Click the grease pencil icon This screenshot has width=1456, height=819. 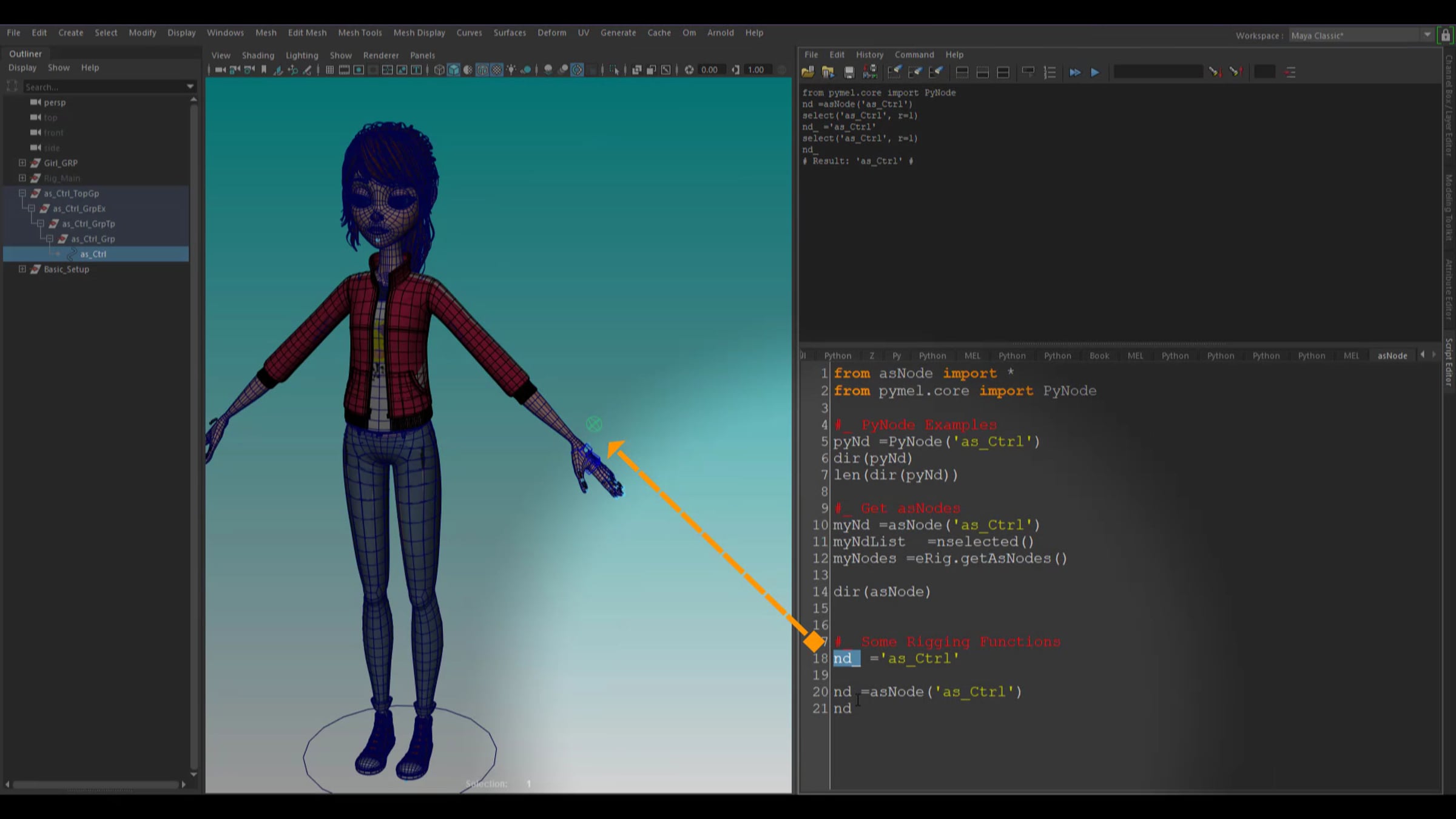[308, 70]
